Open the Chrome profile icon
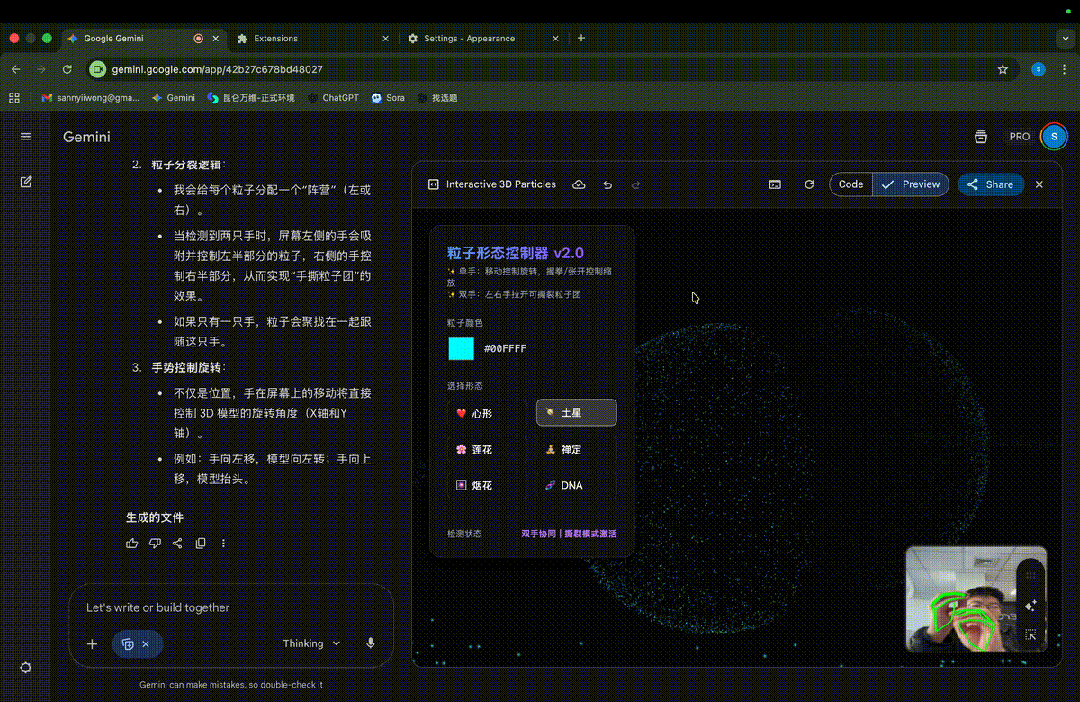The height and width of the screenshot is (702, 1080). click(x=1038, y=70)
